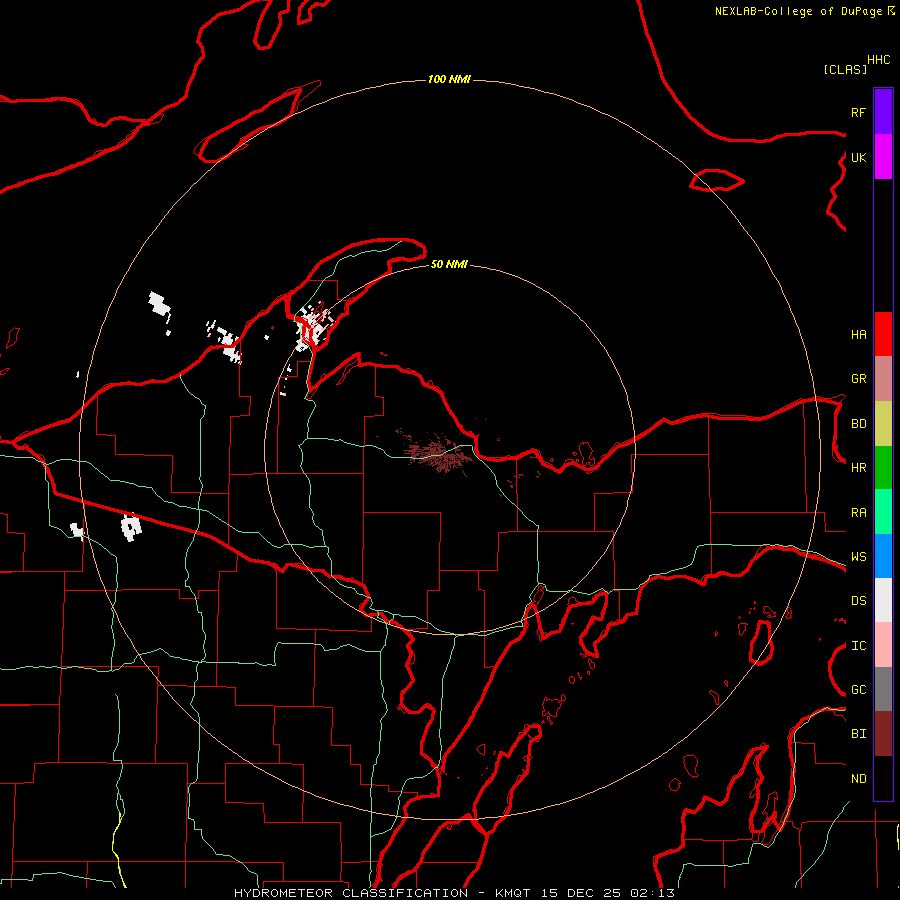Select the GR salmon color swatch
The image size is (900, 900).
[883, 379]
